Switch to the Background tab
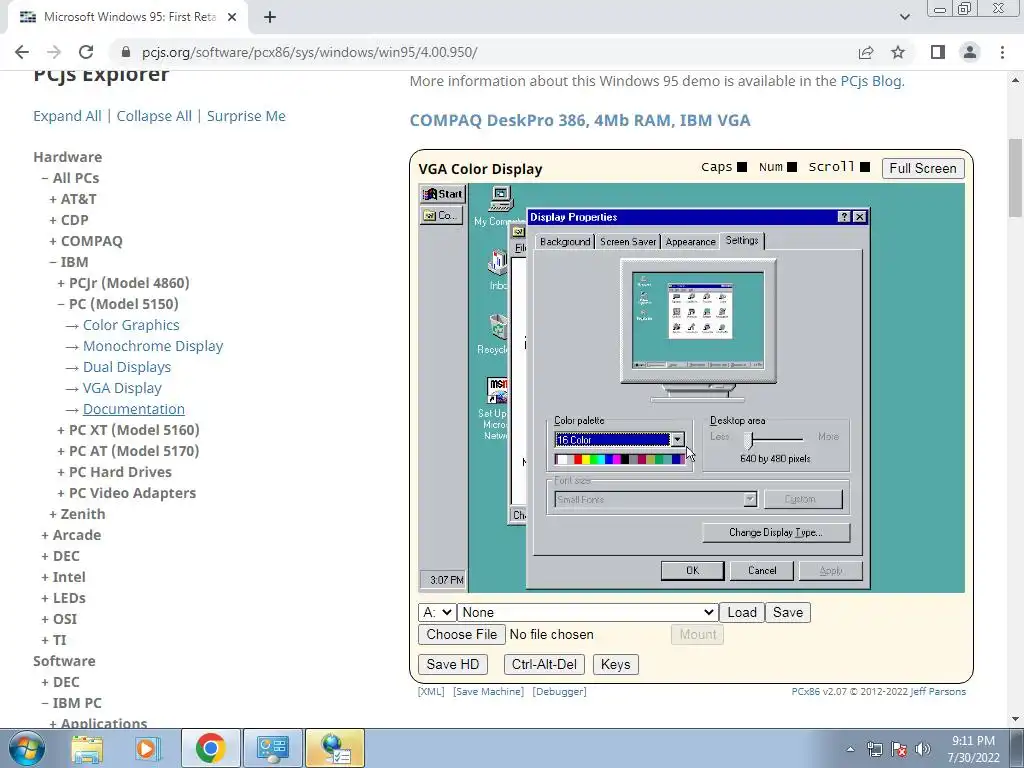This screenshot has height=768, width=1024. tap(564, 242)
